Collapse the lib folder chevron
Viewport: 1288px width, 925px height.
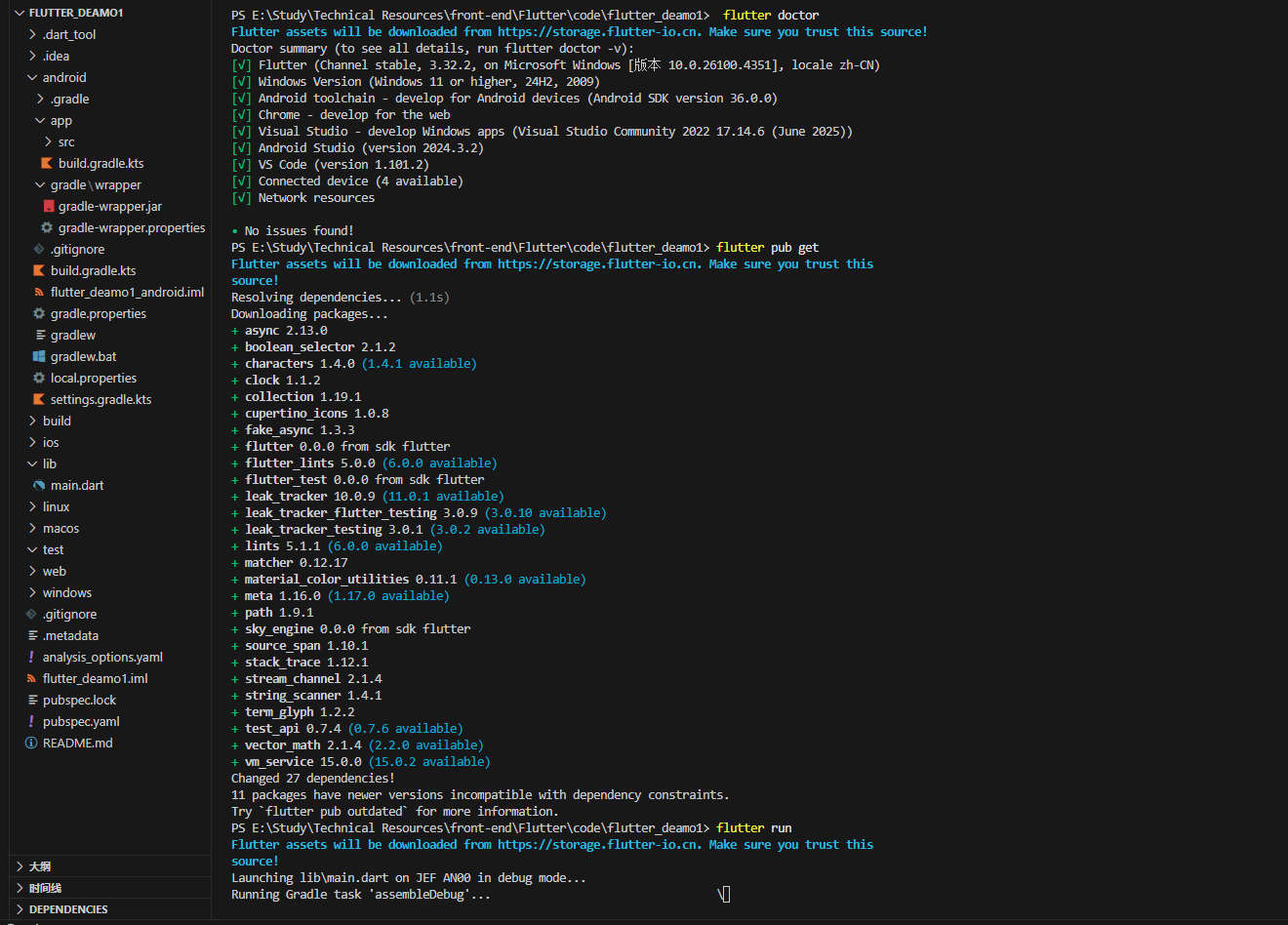point(33,463)
